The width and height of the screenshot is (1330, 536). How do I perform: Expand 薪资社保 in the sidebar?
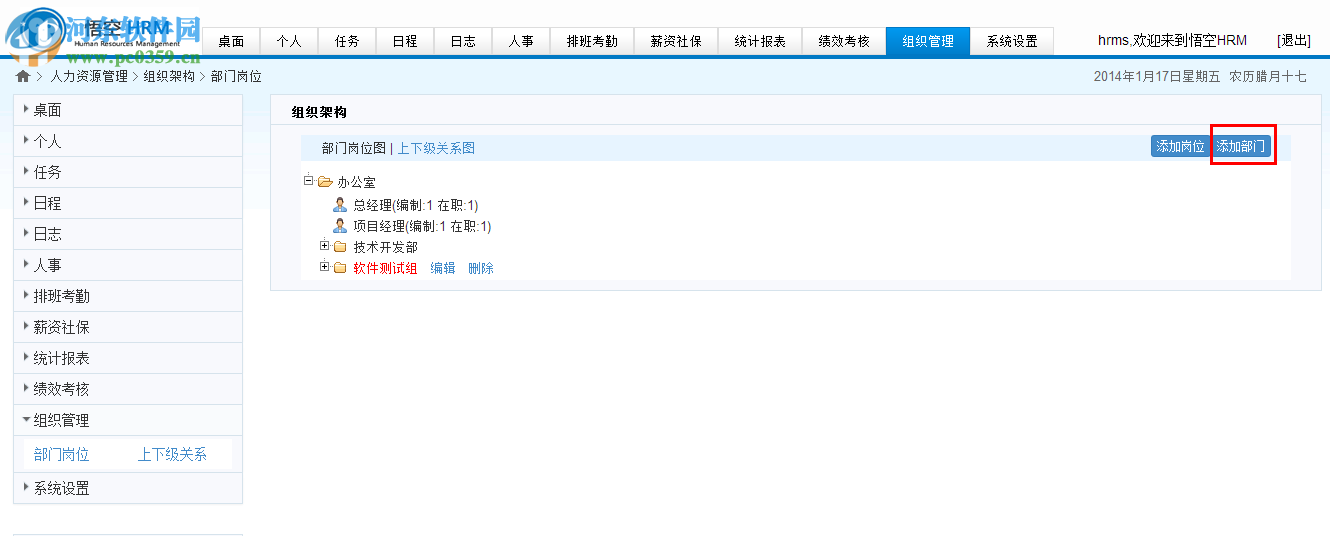click(x=128, y=327)
